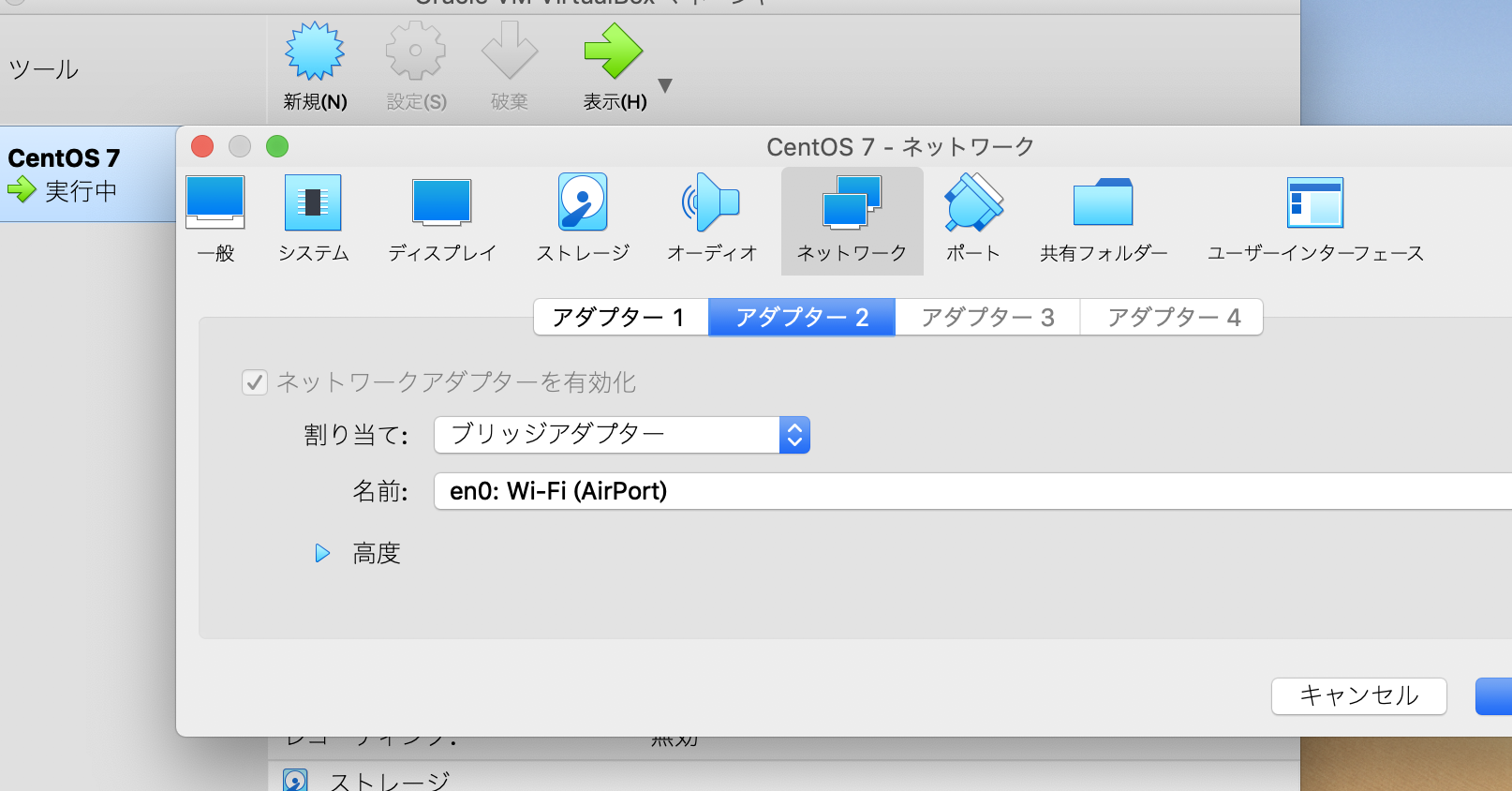Open the User Interface (ユーザーインターフェース) pane

[1315, 220]
